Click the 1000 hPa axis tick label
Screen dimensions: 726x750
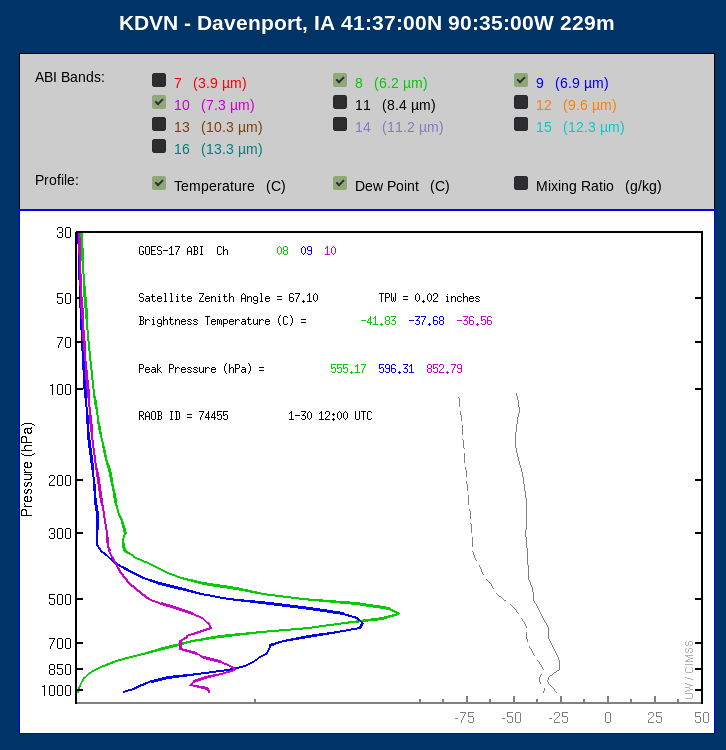pyautogui.click(x=56, y=691)
